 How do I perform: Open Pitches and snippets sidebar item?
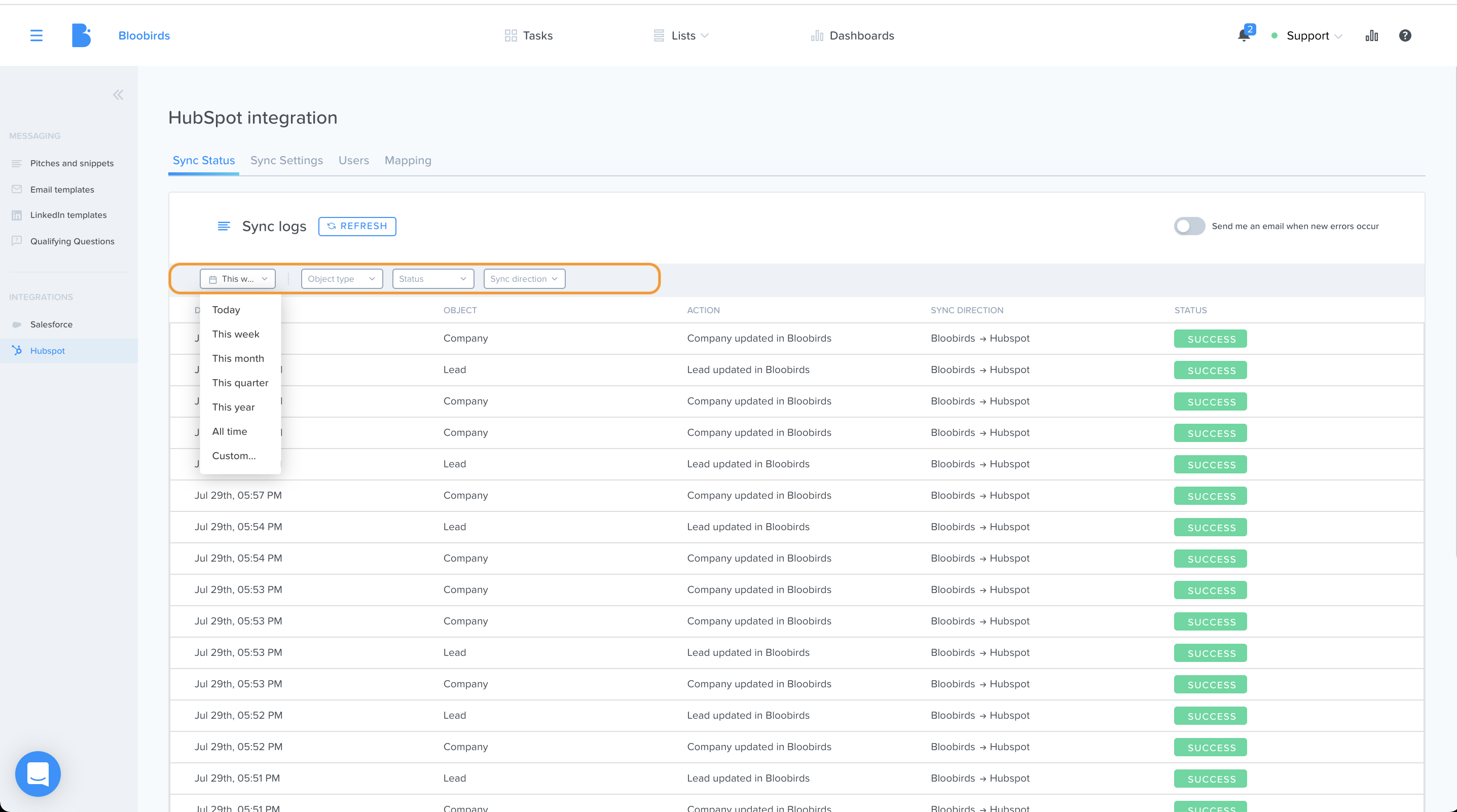coord(72,163)
